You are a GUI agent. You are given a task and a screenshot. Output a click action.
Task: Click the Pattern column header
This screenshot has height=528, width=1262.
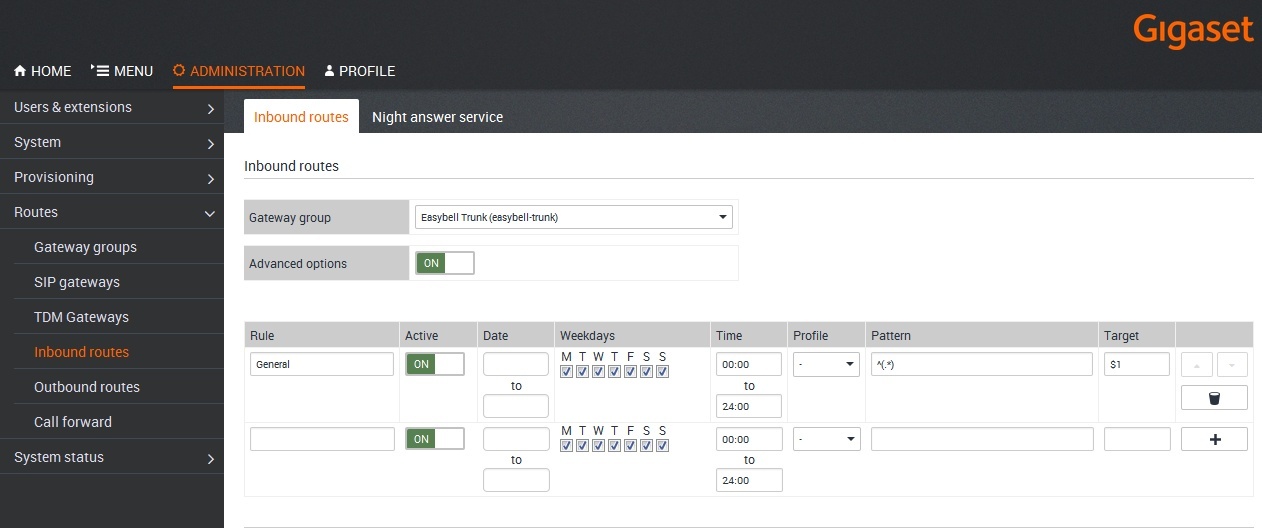click(x=891, y=335)
